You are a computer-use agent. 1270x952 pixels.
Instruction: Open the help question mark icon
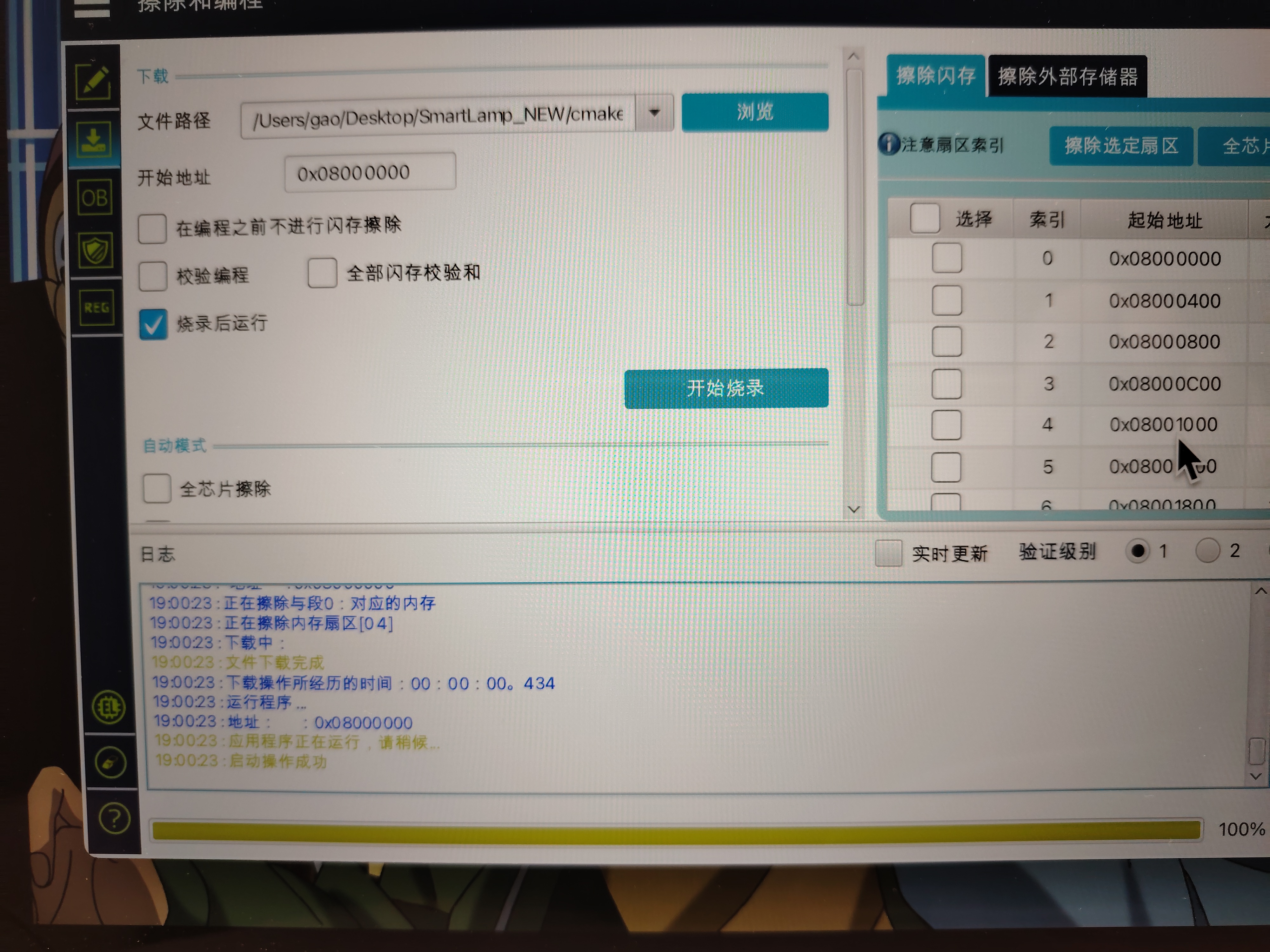tap(114, 819)
